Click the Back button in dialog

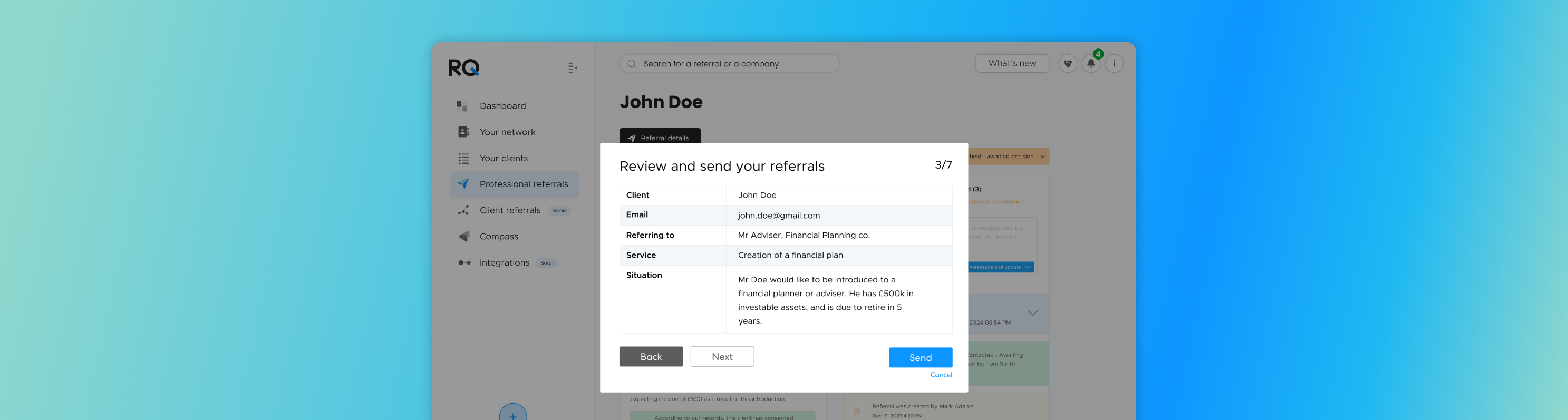651,357
